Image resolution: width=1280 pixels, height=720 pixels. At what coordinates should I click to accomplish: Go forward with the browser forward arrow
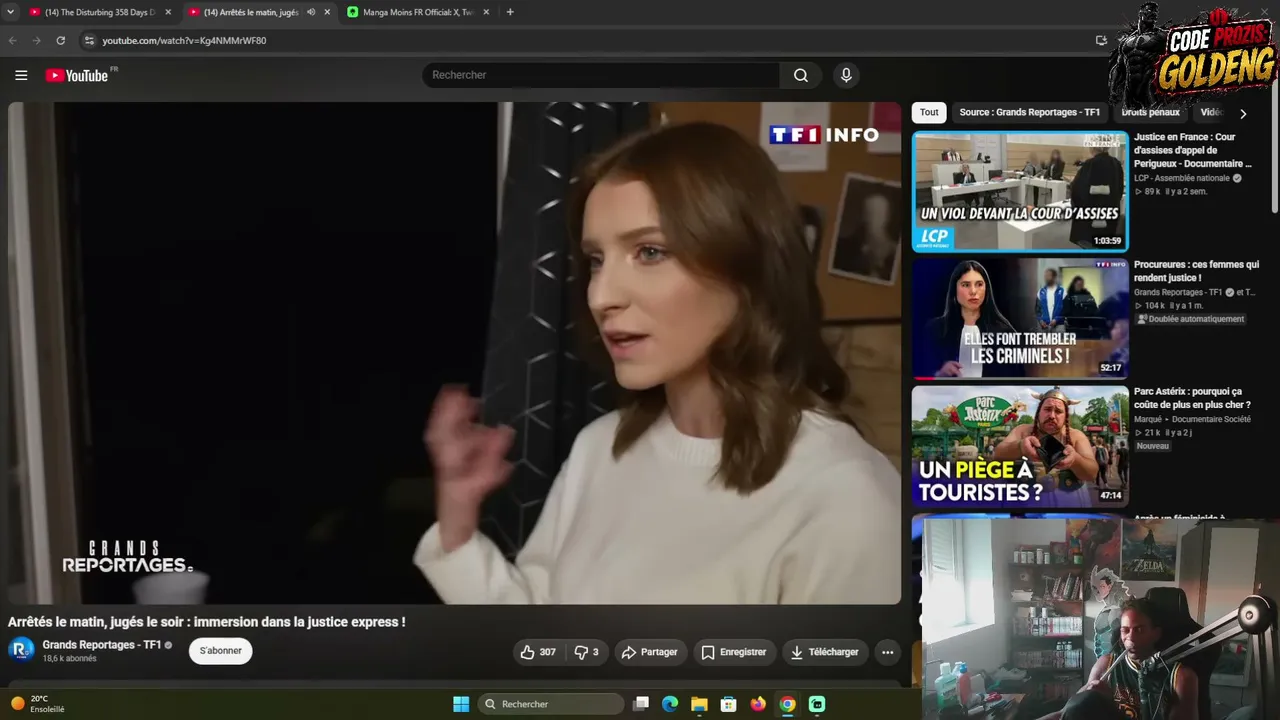point(37,40)
